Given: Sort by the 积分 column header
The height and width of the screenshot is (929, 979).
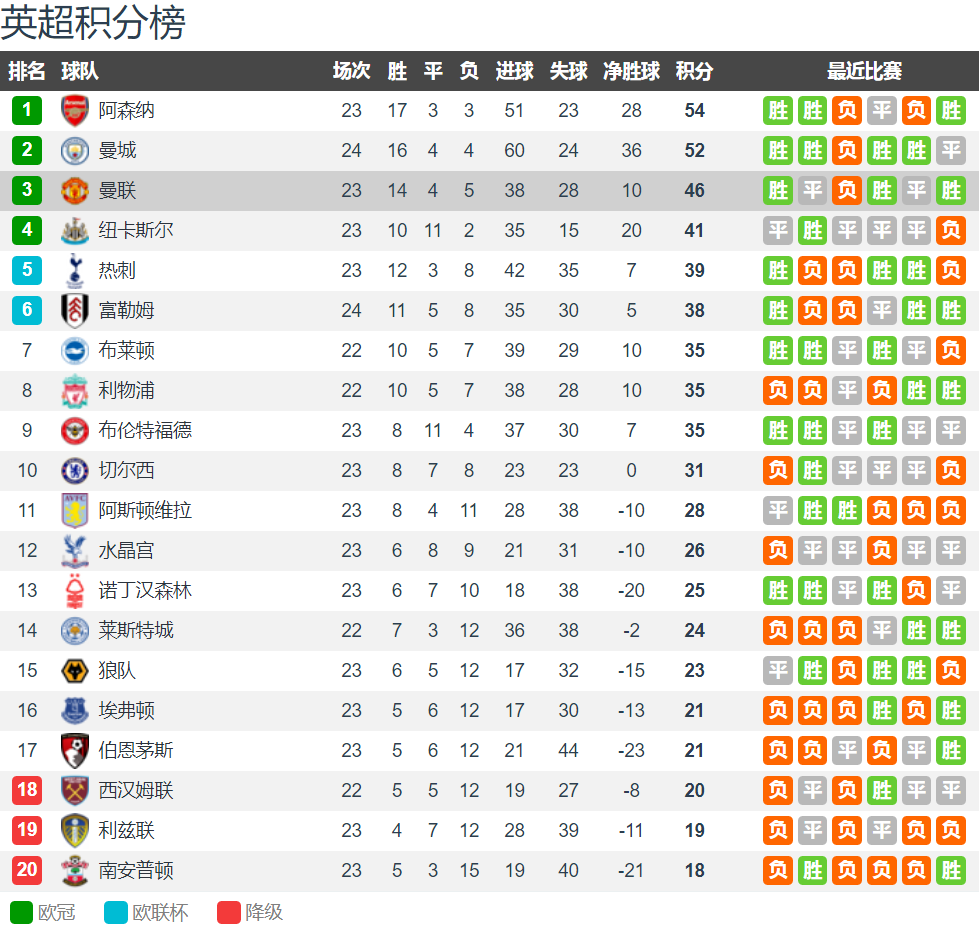Looking at the screenshot, I should point(694,71).
